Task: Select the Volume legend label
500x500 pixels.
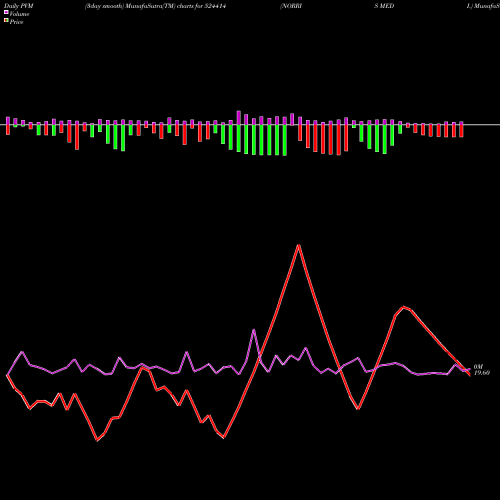Action: tap(19, 14)
